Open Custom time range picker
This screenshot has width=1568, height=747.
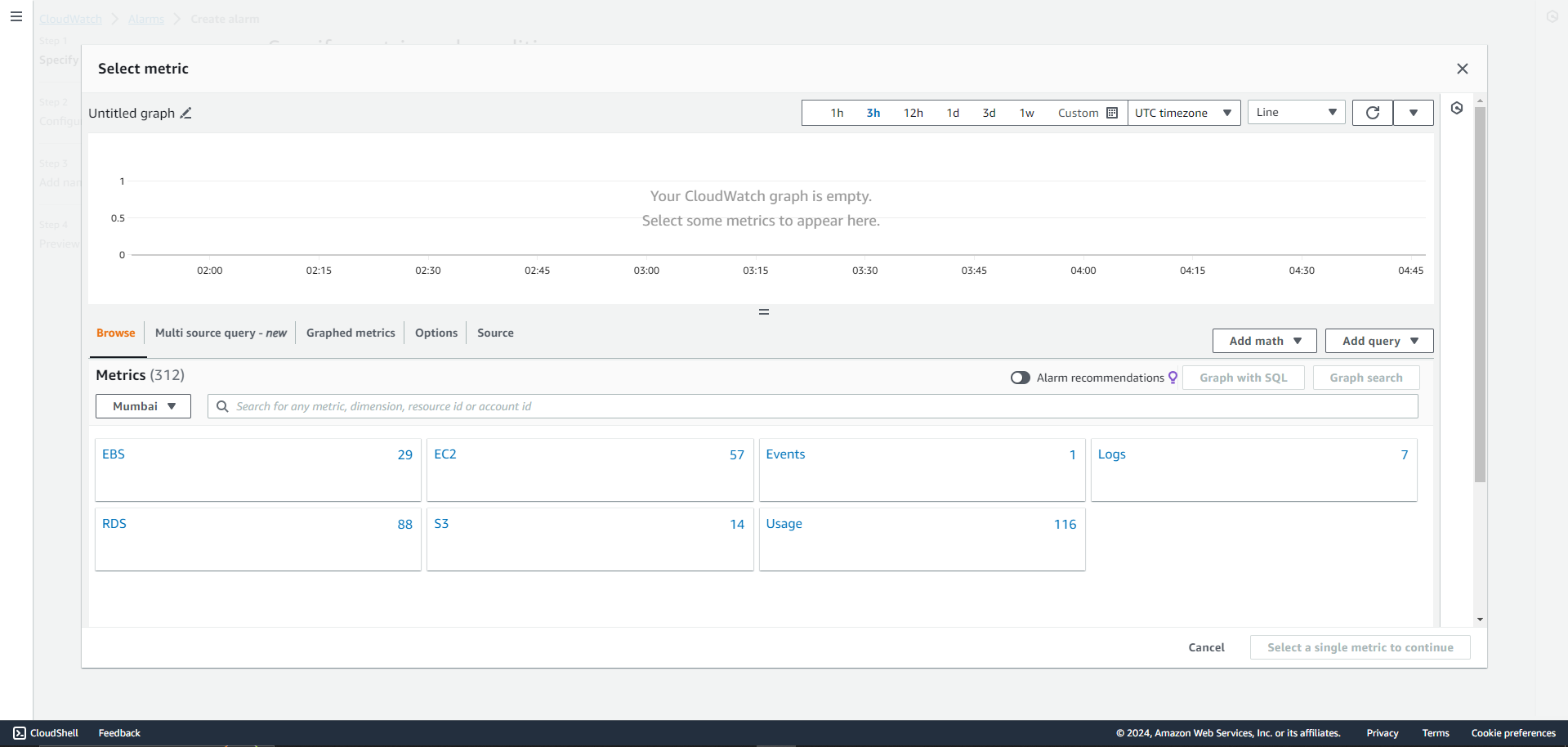coord(1088,113)
